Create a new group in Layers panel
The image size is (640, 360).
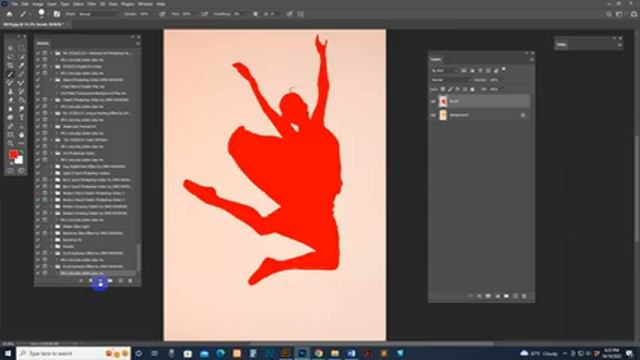point(506,296)
